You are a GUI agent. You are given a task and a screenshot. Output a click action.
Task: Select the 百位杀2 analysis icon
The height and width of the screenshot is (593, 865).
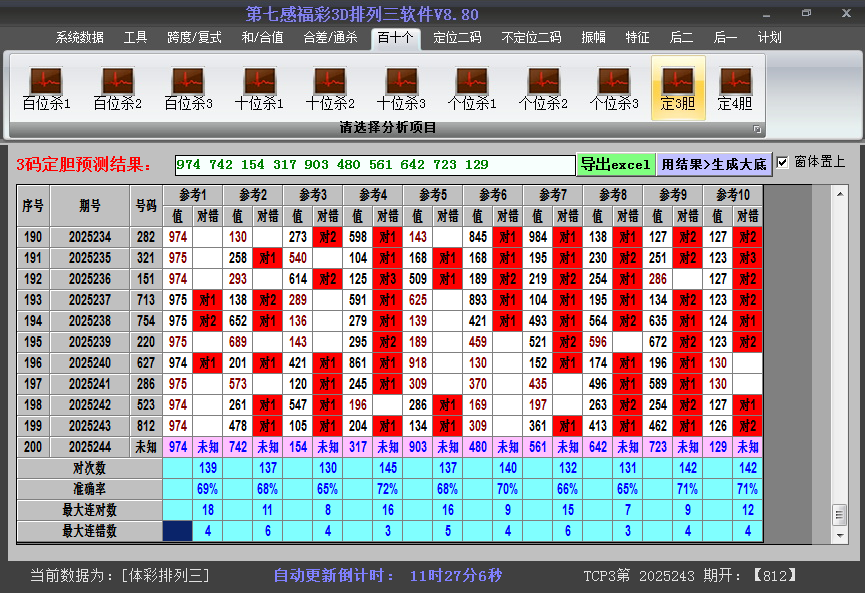click(117, 81)
